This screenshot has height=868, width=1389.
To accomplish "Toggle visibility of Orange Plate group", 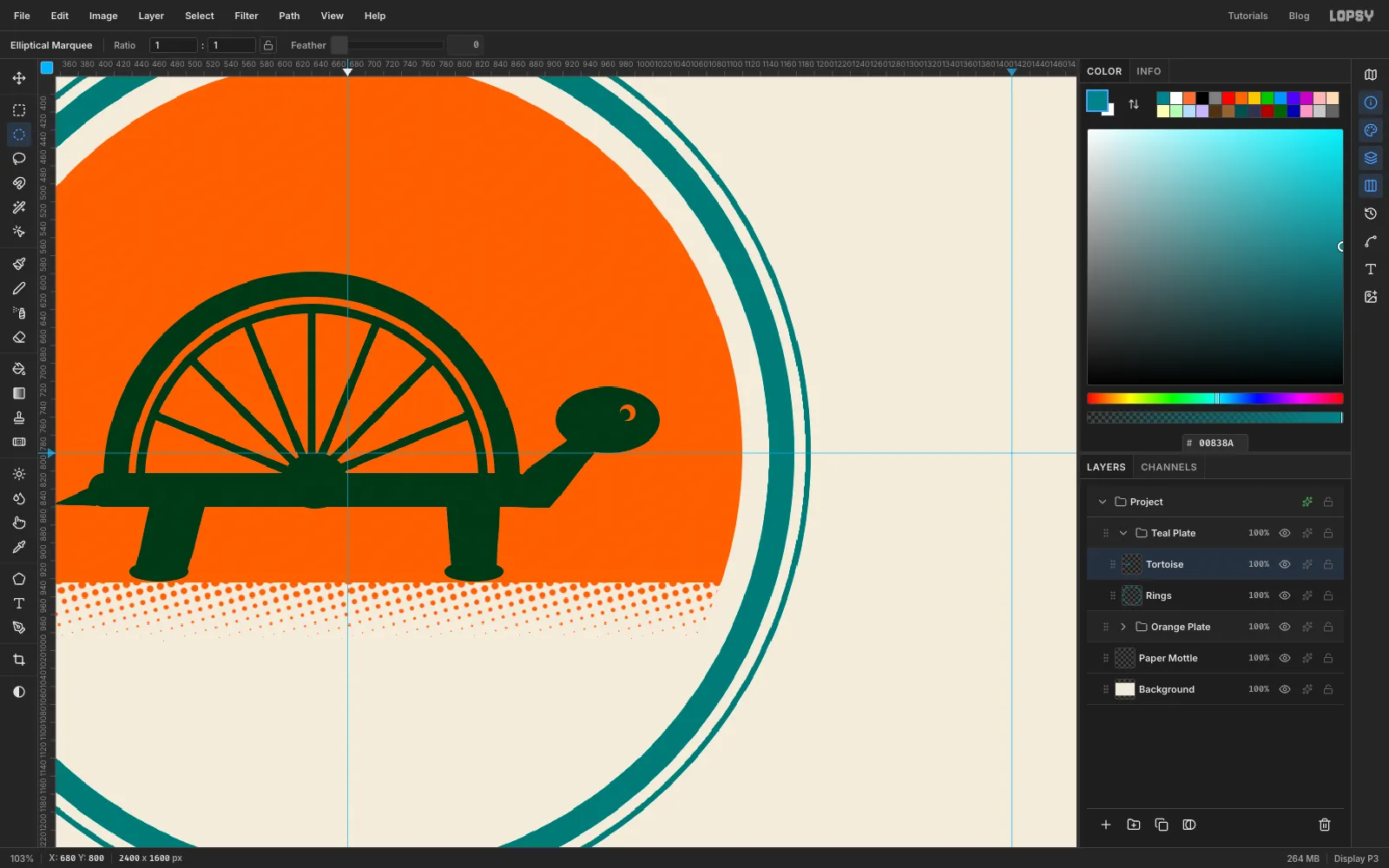I will (x=1285, y=627).
